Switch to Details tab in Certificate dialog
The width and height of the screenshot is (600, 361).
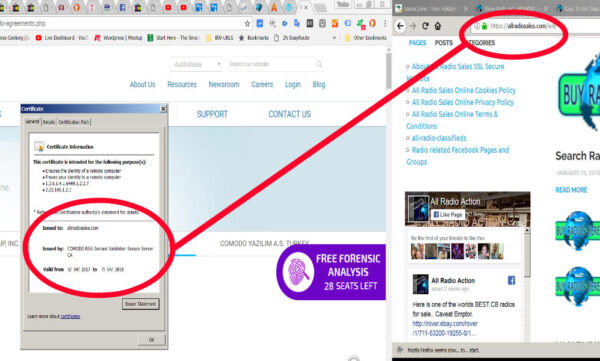pos(49,122)
